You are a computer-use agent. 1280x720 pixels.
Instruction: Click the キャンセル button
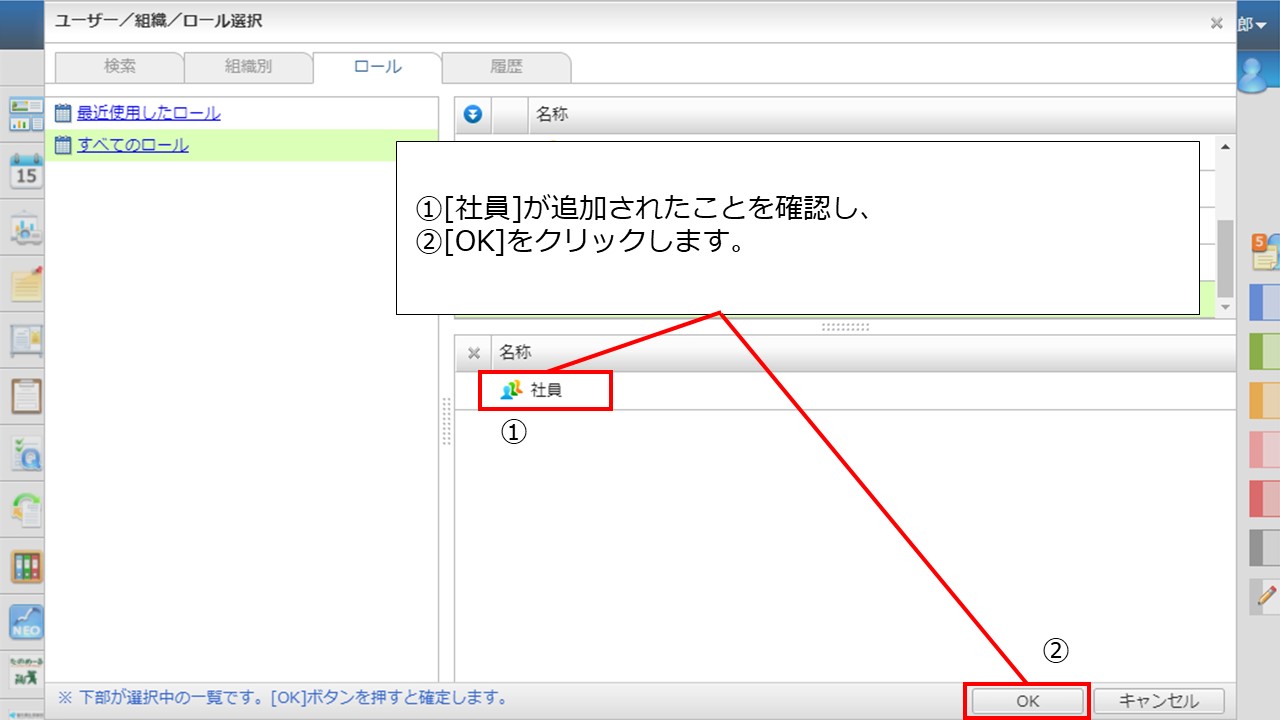pyautogui.click(x=1159, y=701)
